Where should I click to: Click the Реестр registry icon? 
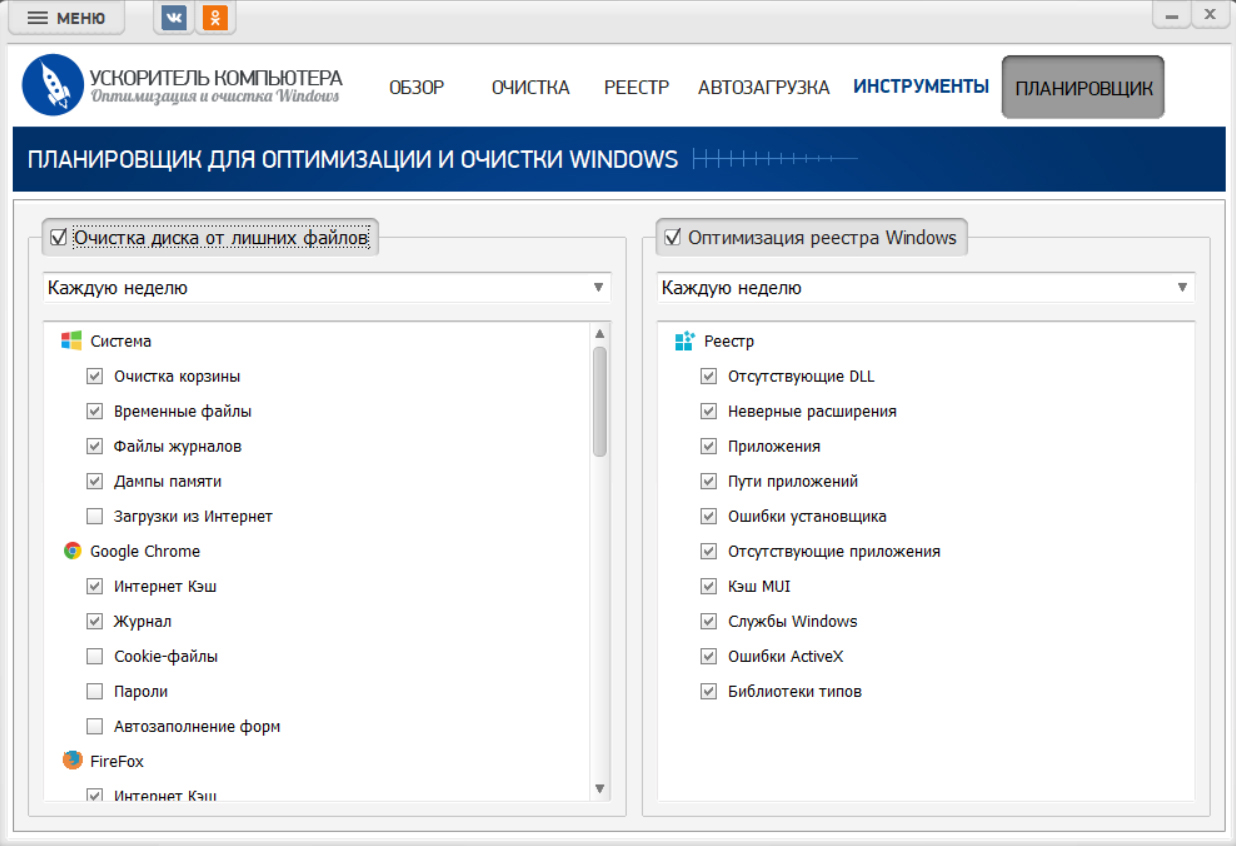685,341
